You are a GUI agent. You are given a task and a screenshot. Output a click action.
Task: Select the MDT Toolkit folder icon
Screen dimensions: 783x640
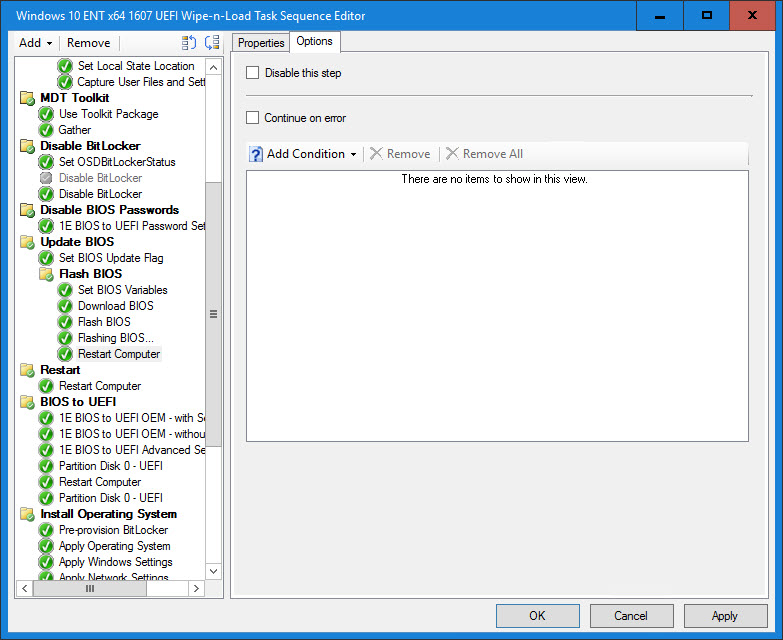pyautogui.click(x=27, y=98)
